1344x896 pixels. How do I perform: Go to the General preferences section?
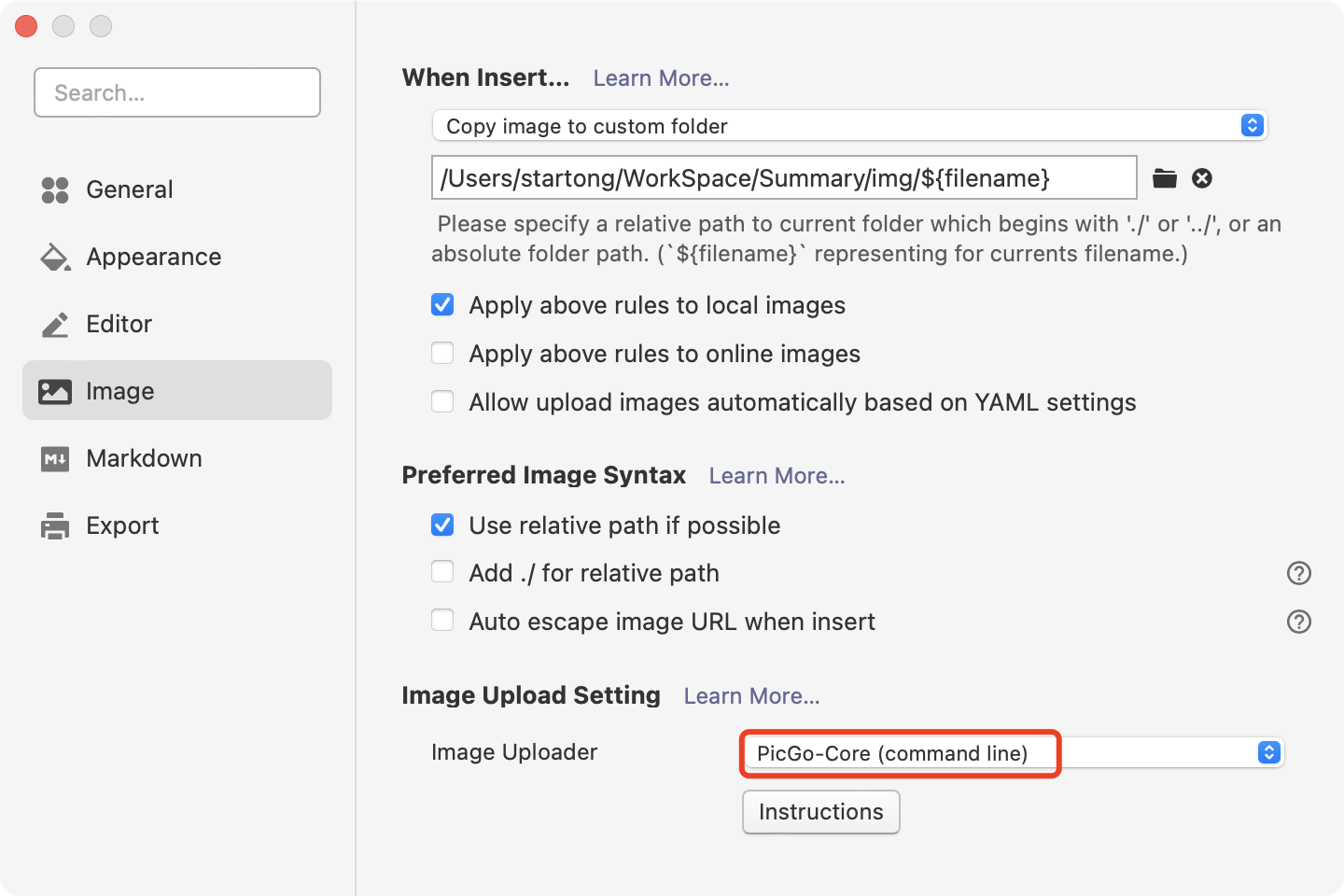click(x=177, y=189)
